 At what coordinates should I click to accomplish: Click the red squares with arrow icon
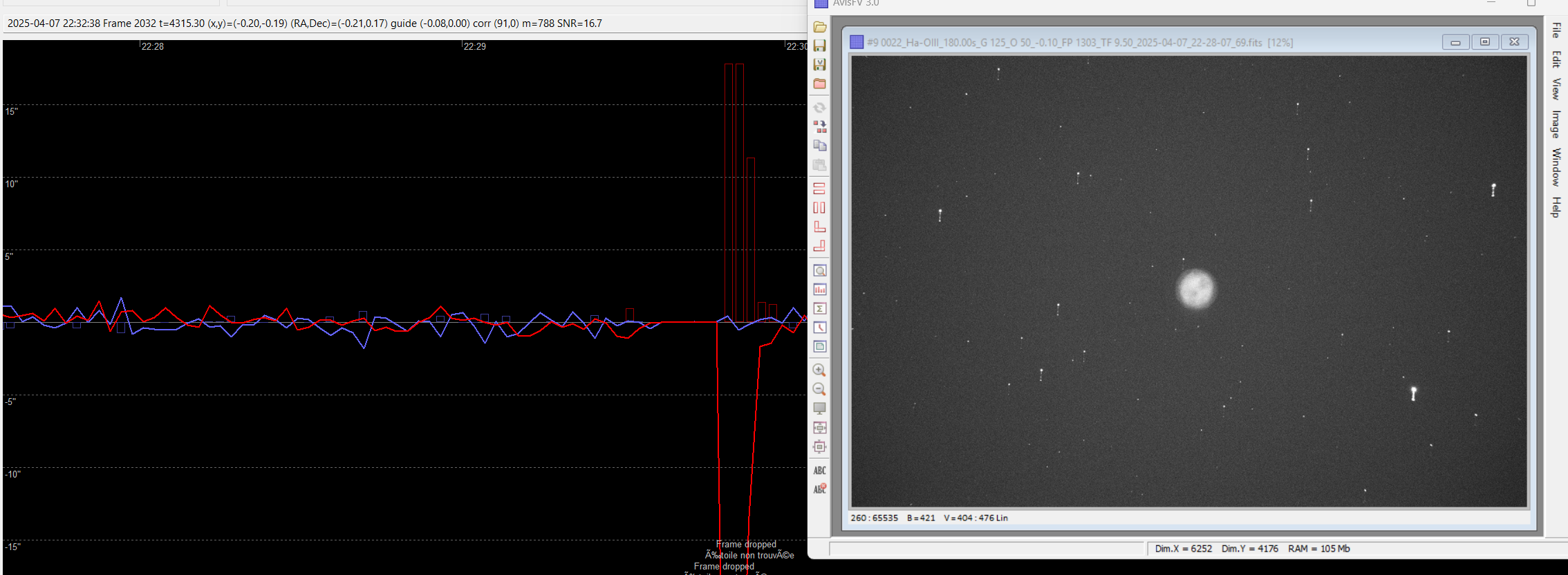tap(819, 126)
